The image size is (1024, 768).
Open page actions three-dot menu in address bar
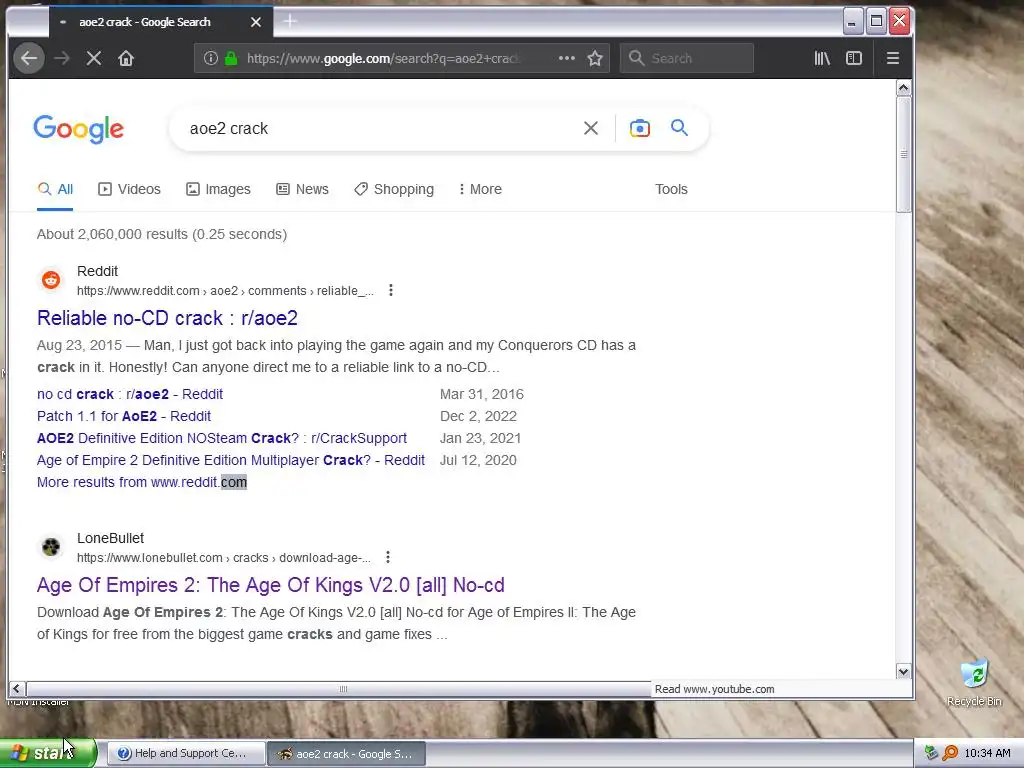click(567, 58)
